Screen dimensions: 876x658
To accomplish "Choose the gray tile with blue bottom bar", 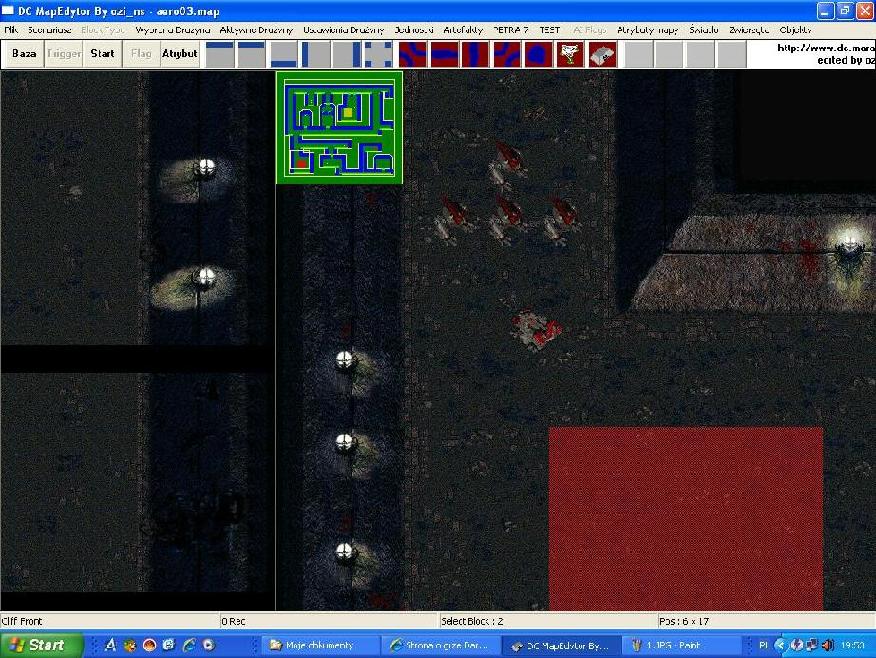I will click(284, 54).
